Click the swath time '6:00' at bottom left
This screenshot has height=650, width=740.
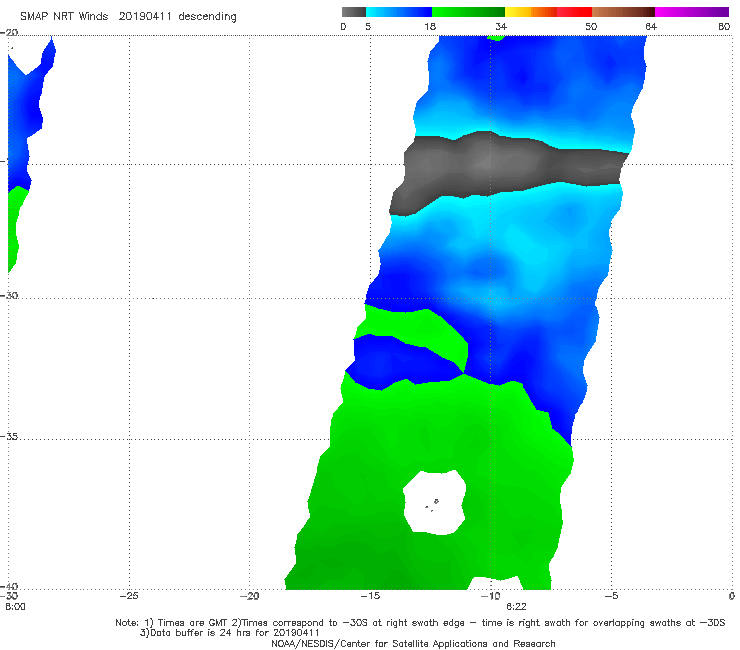click(15, 607)
